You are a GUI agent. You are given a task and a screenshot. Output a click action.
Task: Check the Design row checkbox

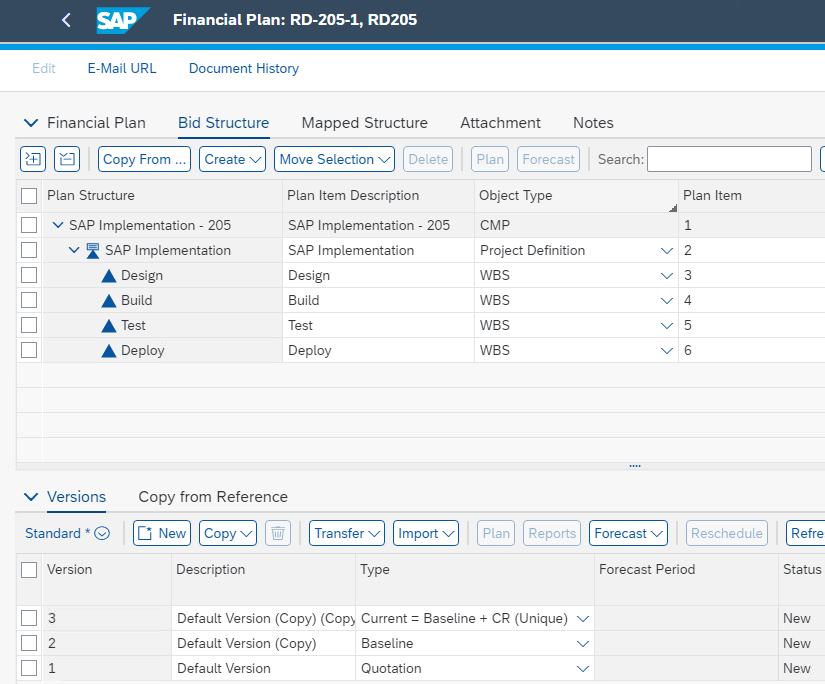pos(29,275)
